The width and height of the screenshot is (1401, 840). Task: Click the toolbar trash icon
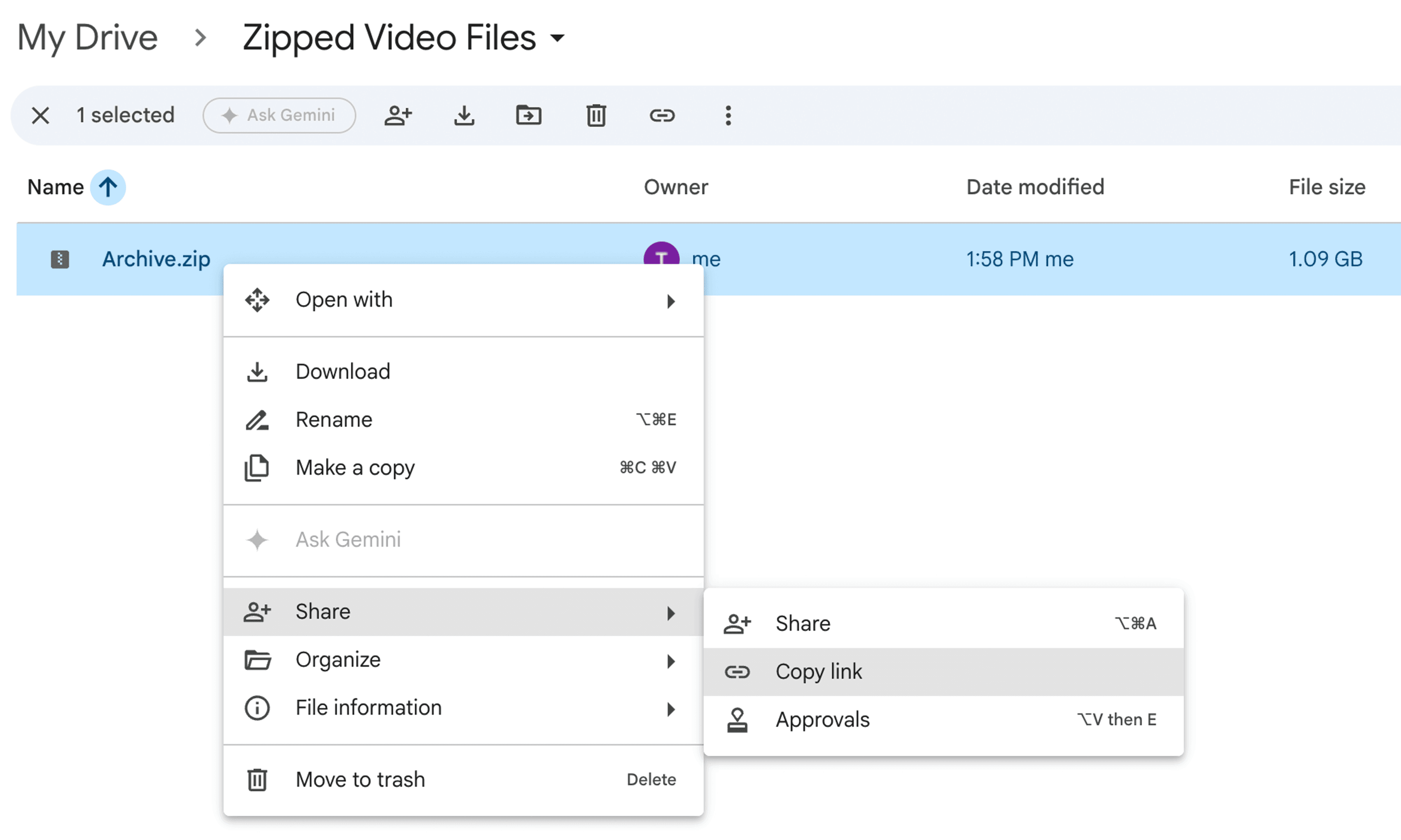click(596, 115)
